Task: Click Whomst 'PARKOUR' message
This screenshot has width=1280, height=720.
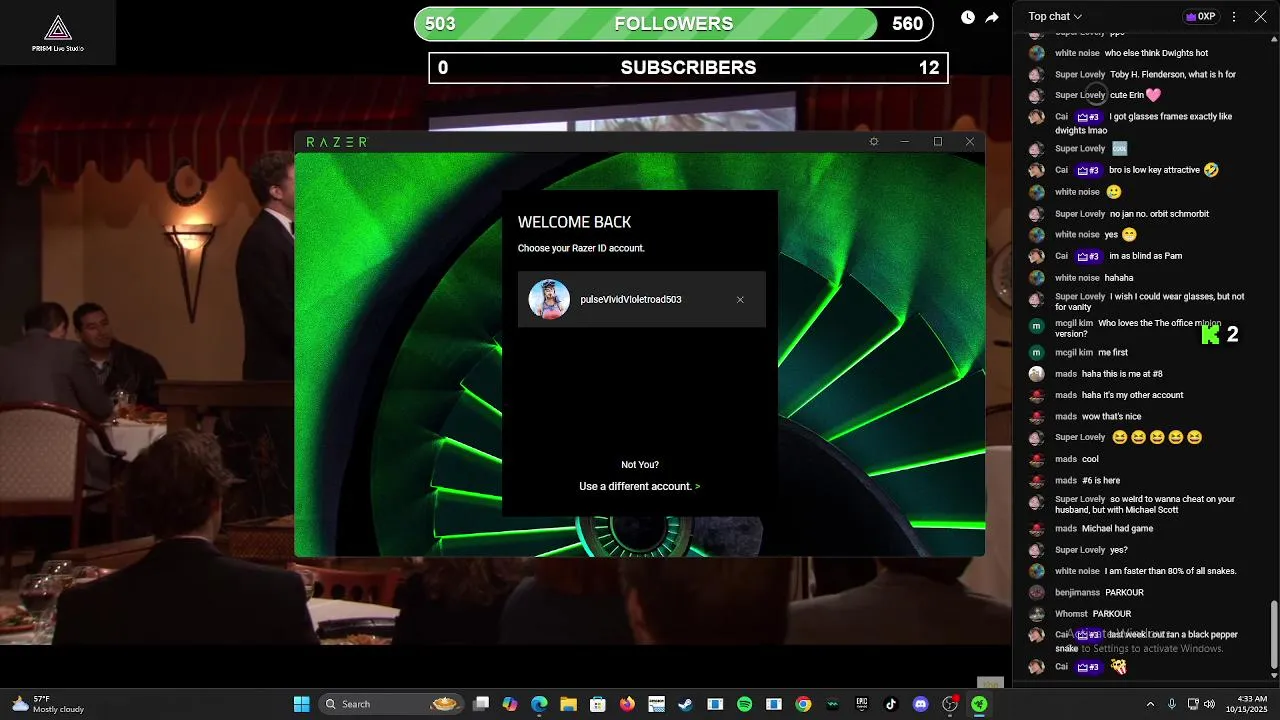Action: (1112, 614)
